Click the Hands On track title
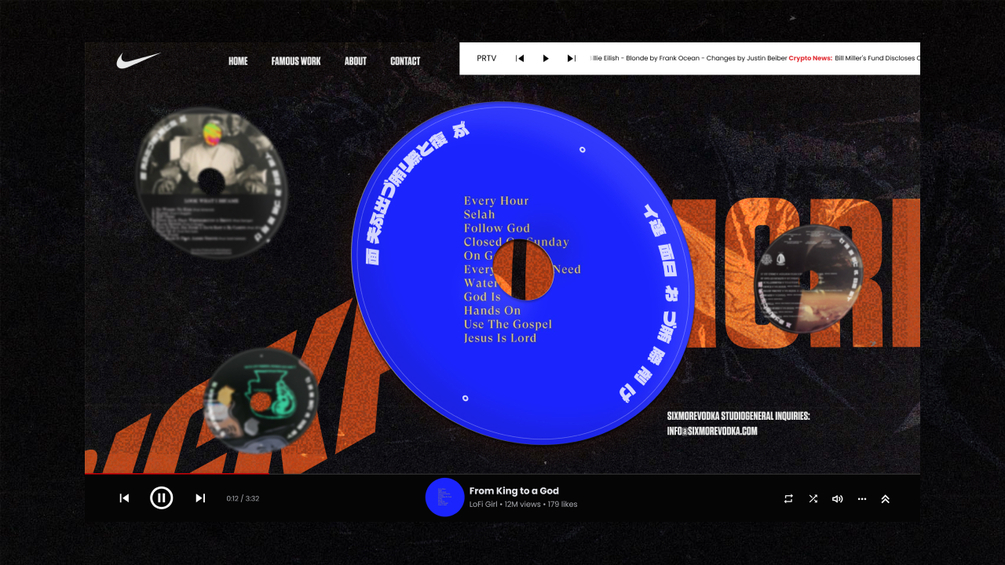Screen dimensions: 1005x565 click(x=492, y=311)
